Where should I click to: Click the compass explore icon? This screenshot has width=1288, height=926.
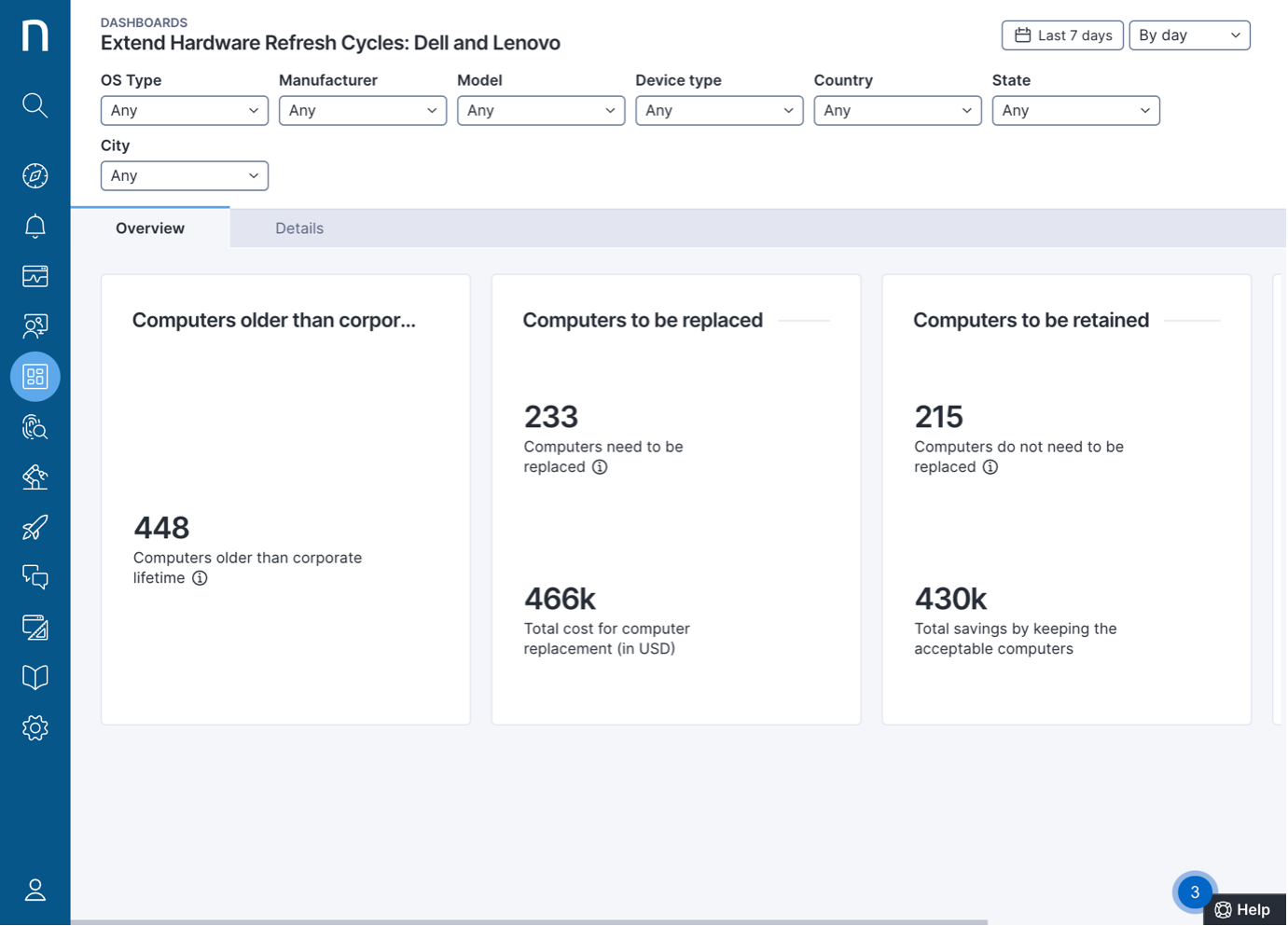pos(35,175)
